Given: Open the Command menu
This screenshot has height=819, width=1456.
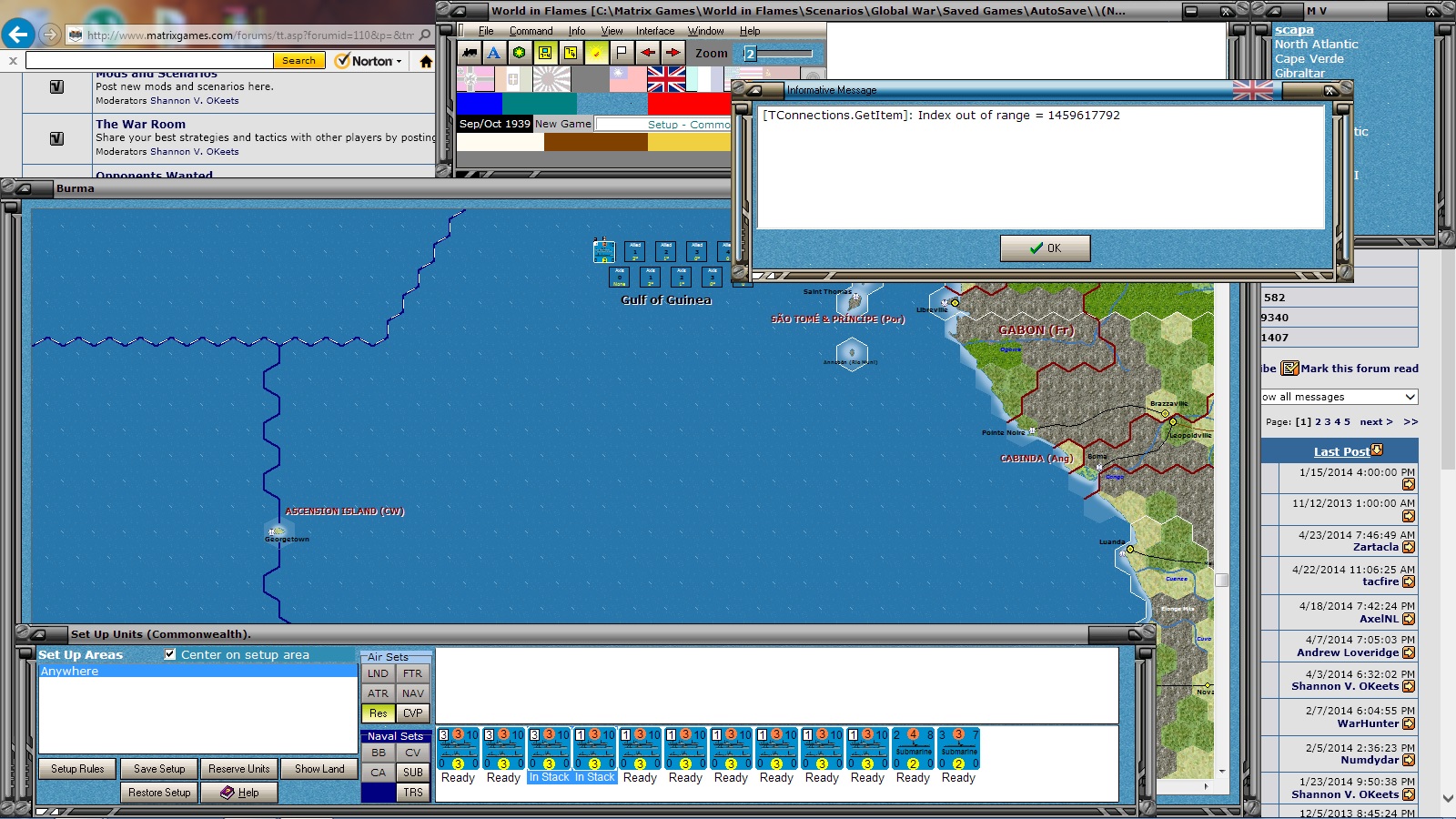Looking at the screenshot, I should point(531,31).
